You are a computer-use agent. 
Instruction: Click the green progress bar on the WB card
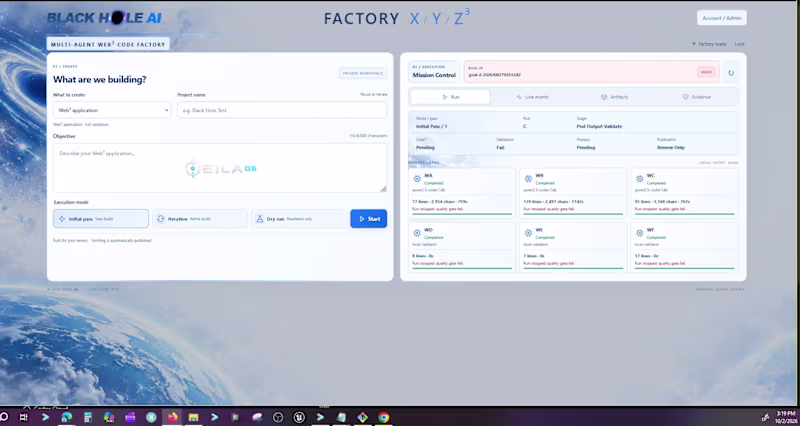coord(573,214)
